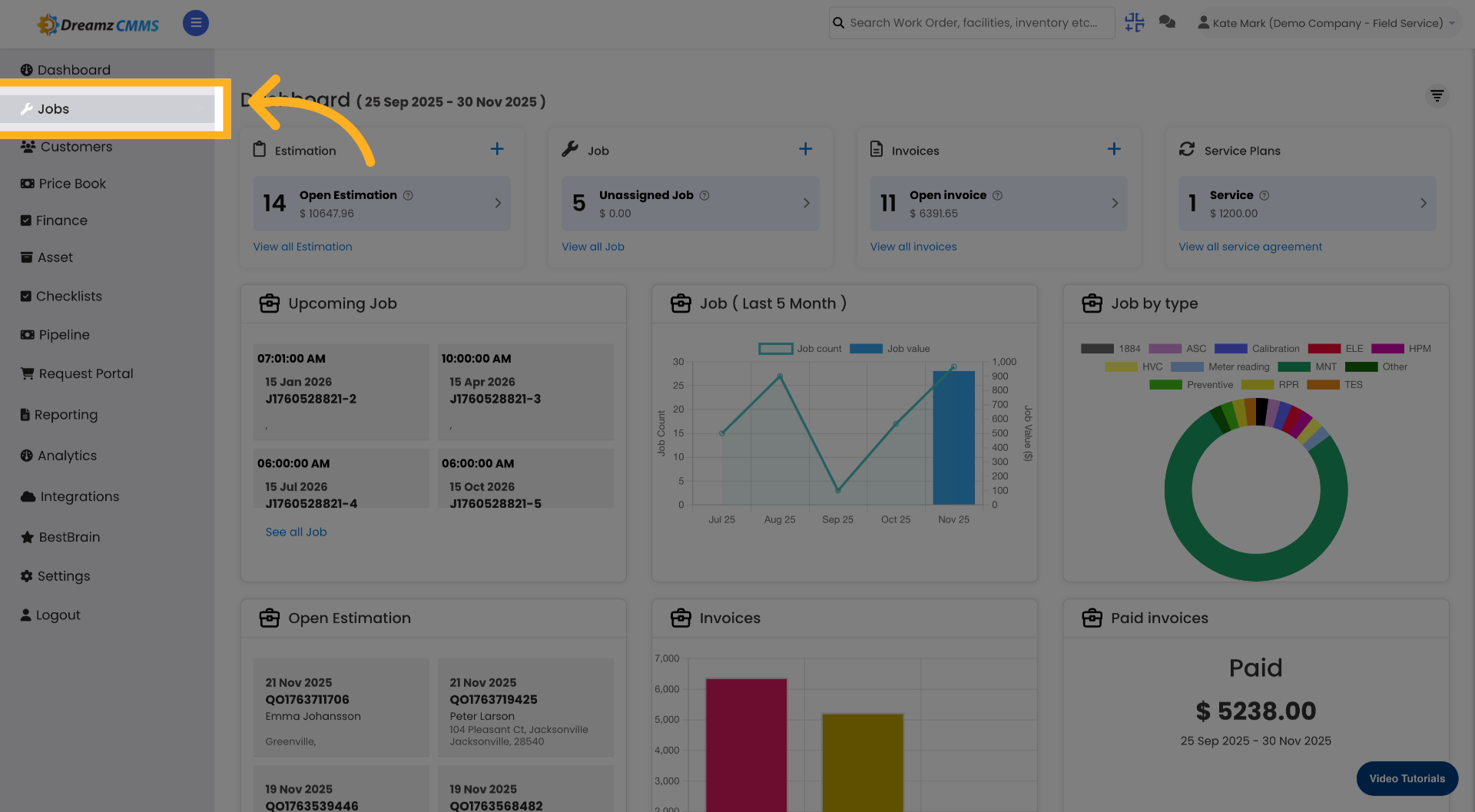Screen dimensions: 1475x812
Task: Open the Settings menu entry
Action: click(x=63, y=575)
